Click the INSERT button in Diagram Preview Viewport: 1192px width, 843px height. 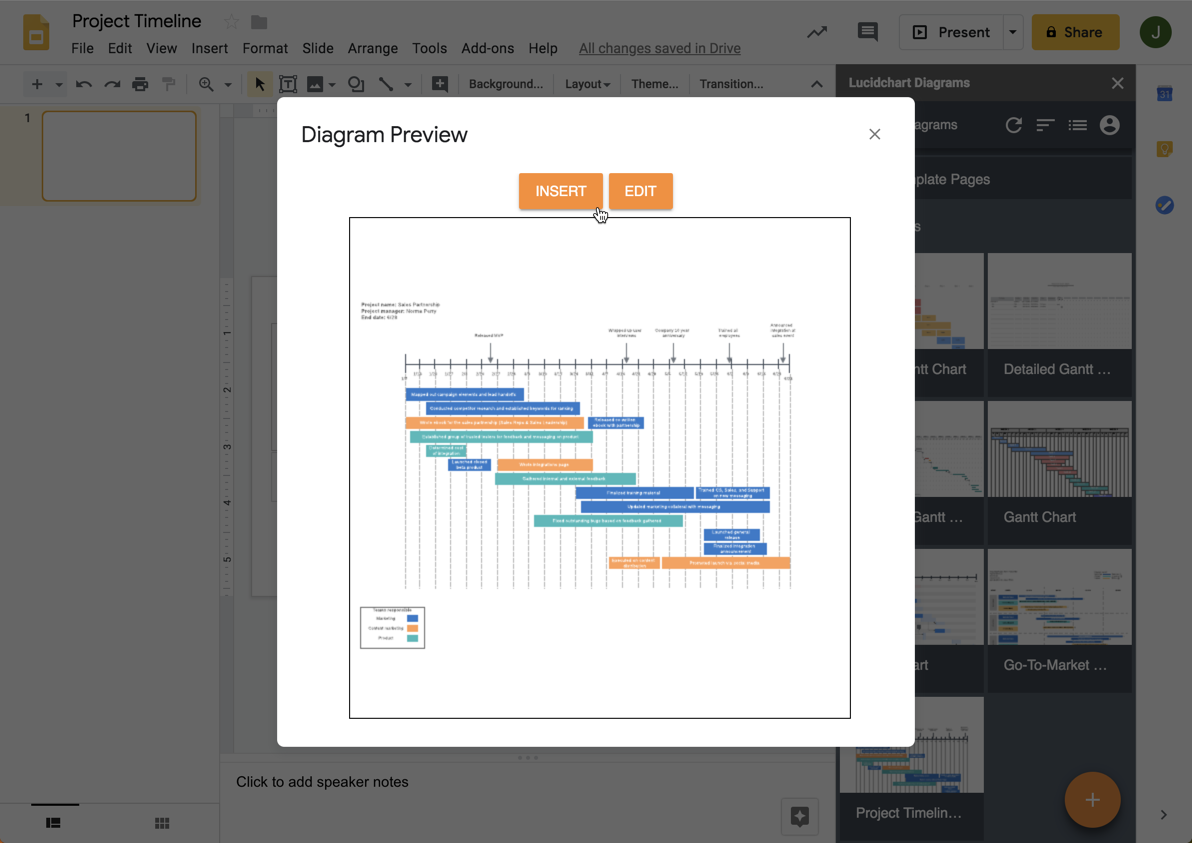560,191
